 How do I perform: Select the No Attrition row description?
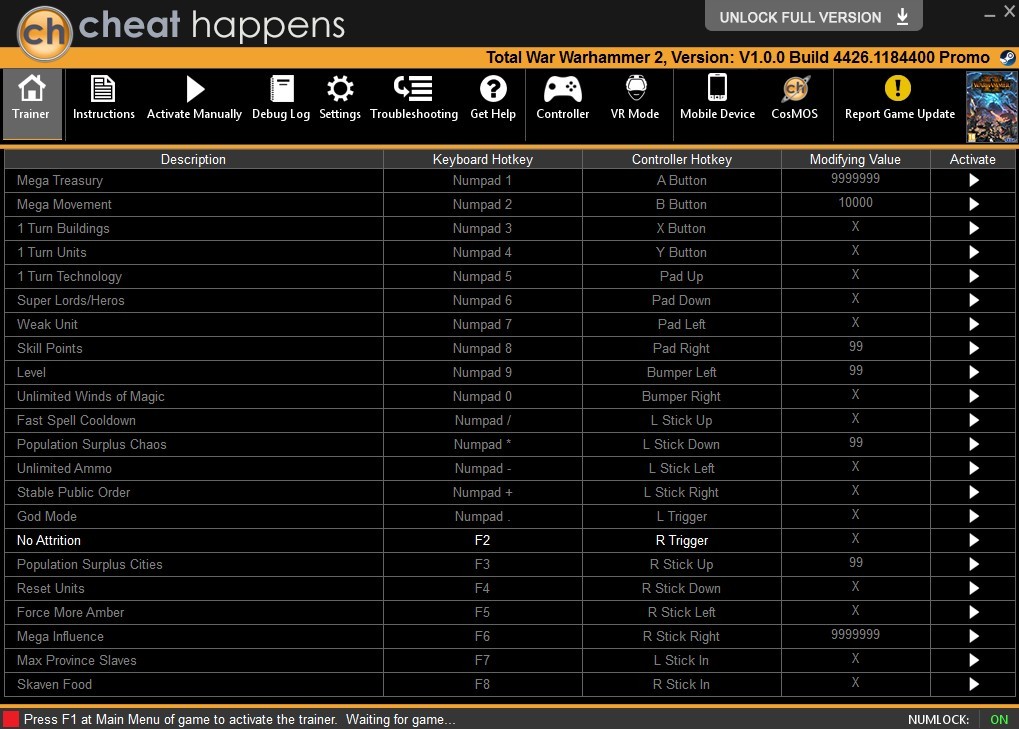pyautogui.click(x=49, y=541)
